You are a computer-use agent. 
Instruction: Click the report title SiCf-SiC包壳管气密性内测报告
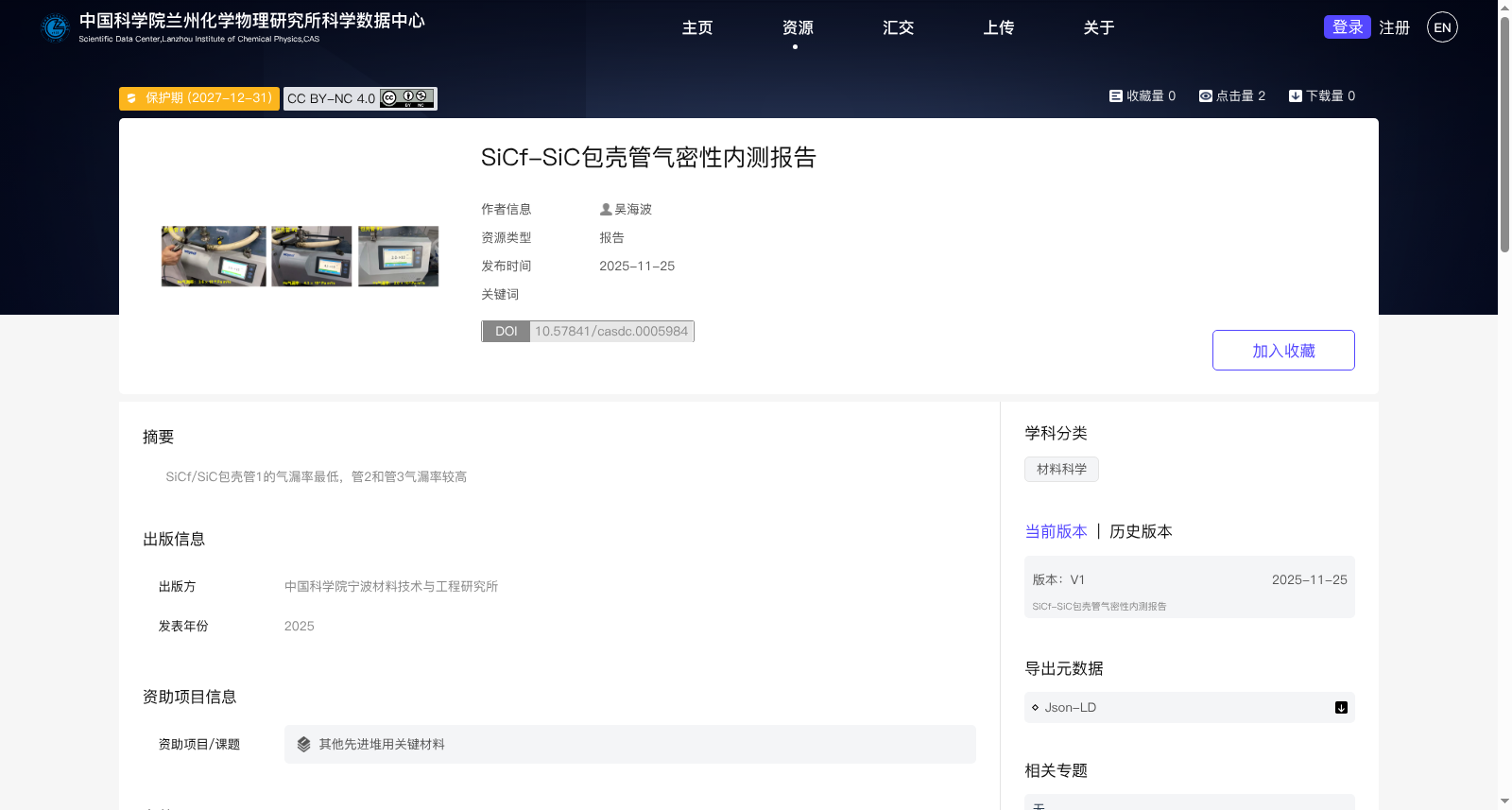[648, 157]
